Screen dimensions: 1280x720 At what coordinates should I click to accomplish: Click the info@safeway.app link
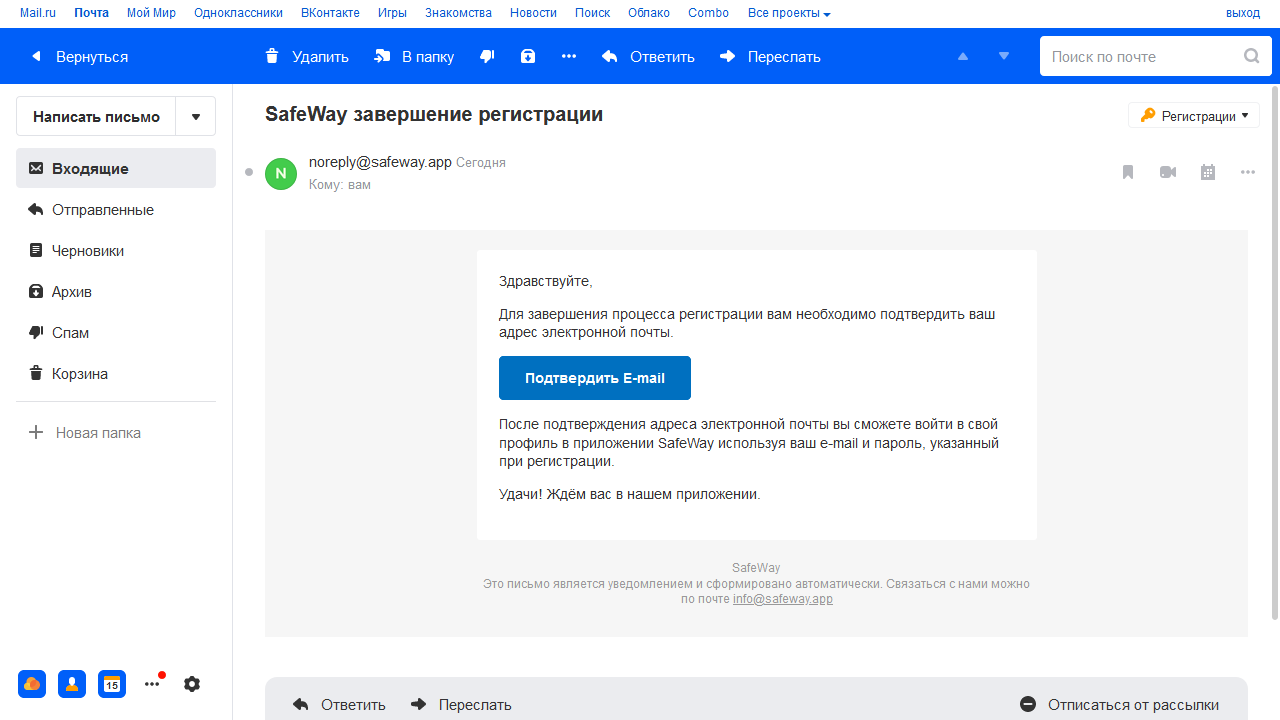coord(782,599)
